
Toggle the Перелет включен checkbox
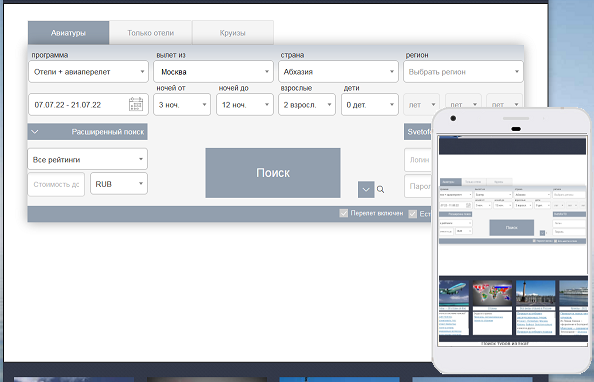[344, 213]
